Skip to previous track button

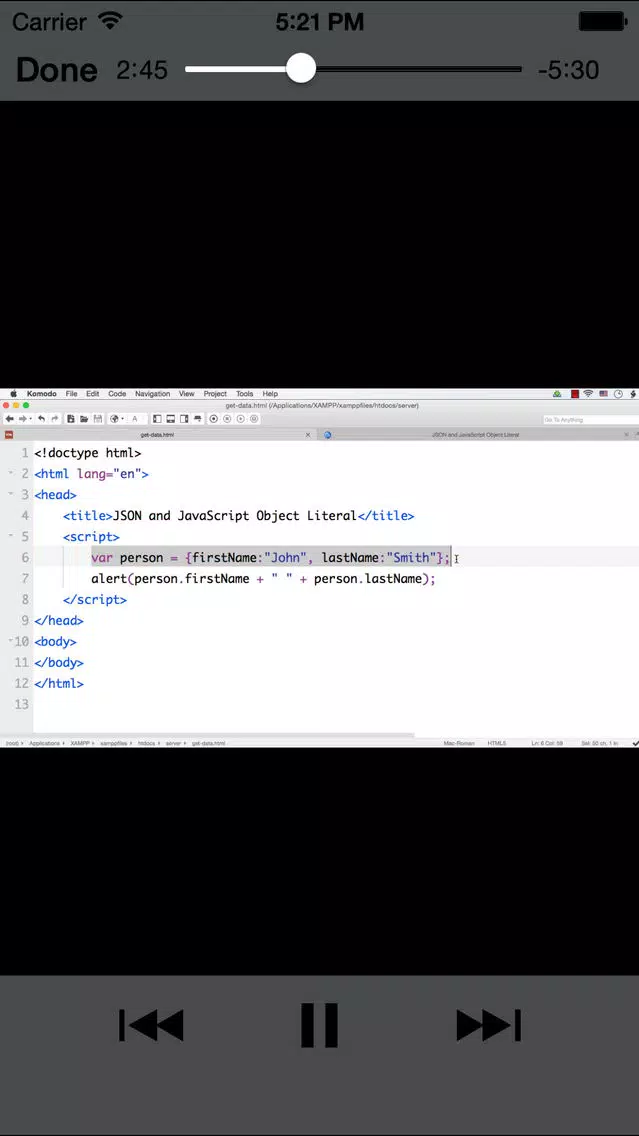151,1025
